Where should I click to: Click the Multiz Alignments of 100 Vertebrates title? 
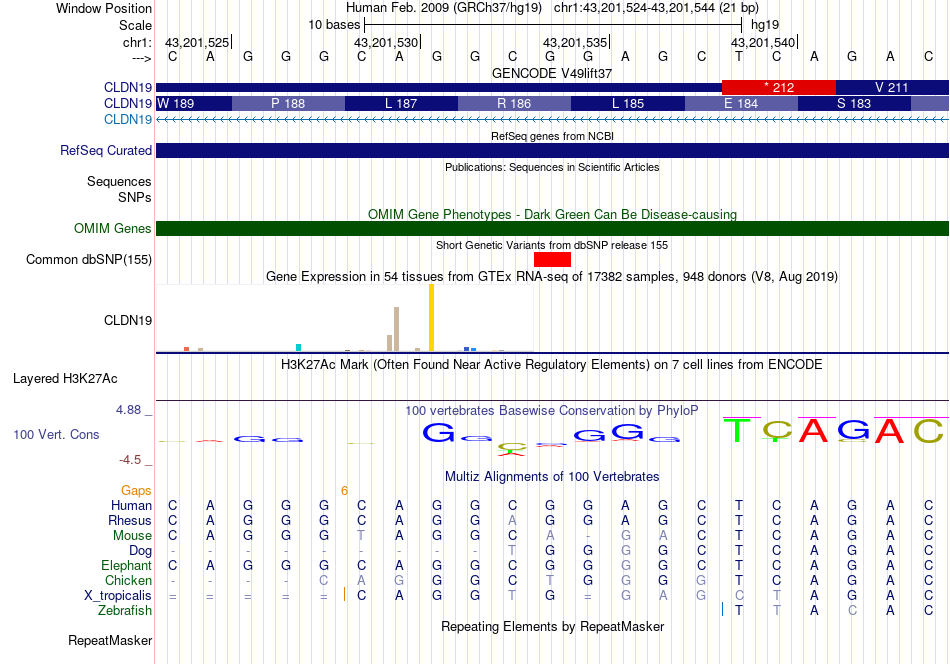pos(552,477)
